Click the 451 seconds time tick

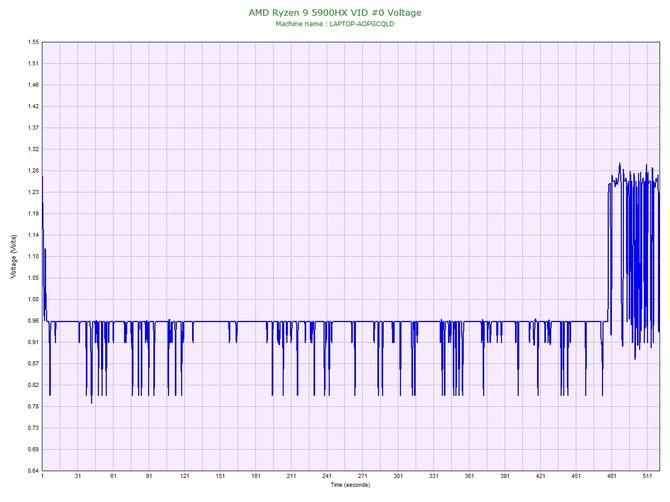pos(576,476)
